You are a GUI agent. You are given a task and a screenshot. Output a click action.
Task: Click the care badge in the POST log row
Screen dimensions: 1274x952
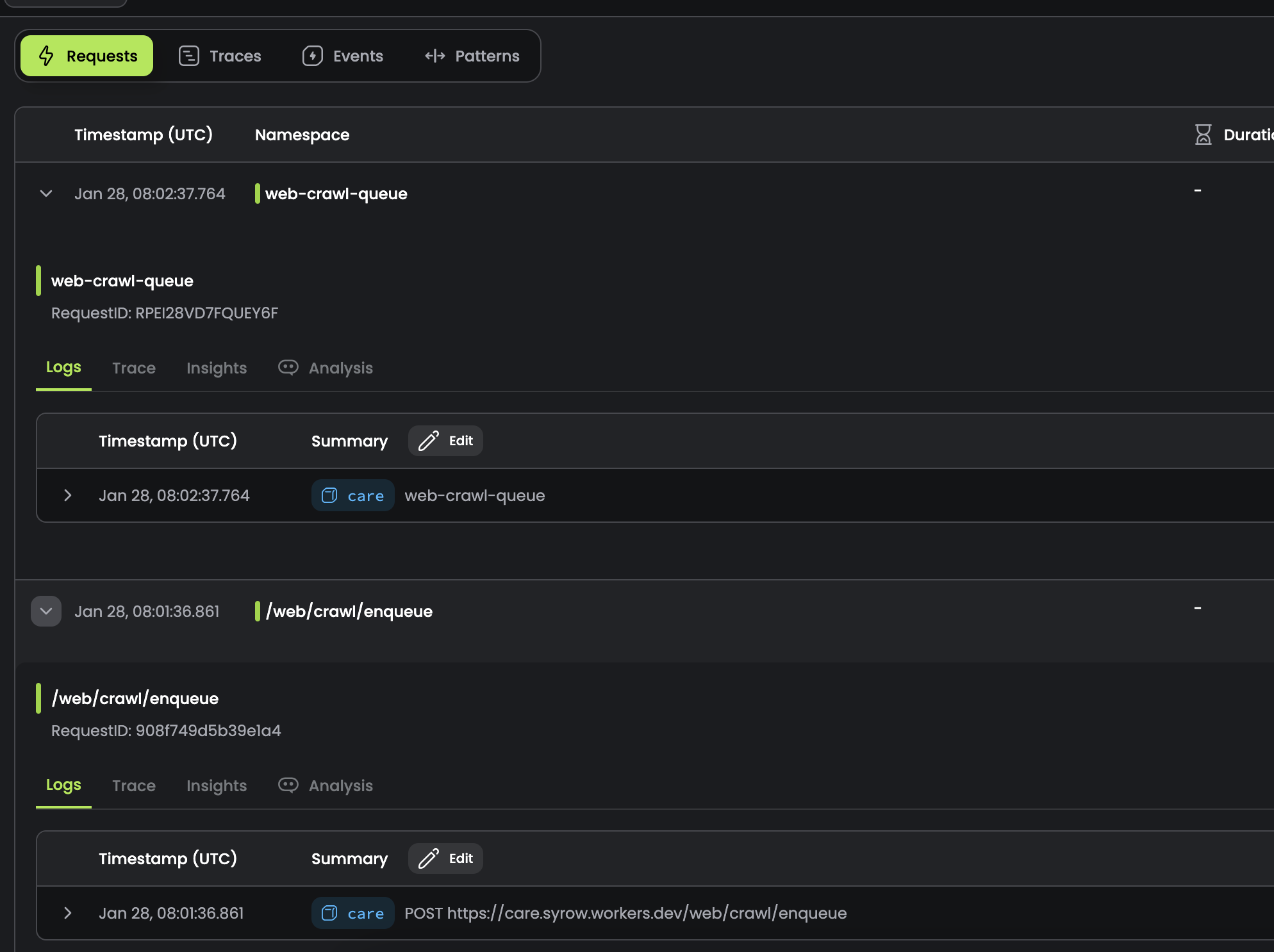pyautogui.click(x=353, y=913)
